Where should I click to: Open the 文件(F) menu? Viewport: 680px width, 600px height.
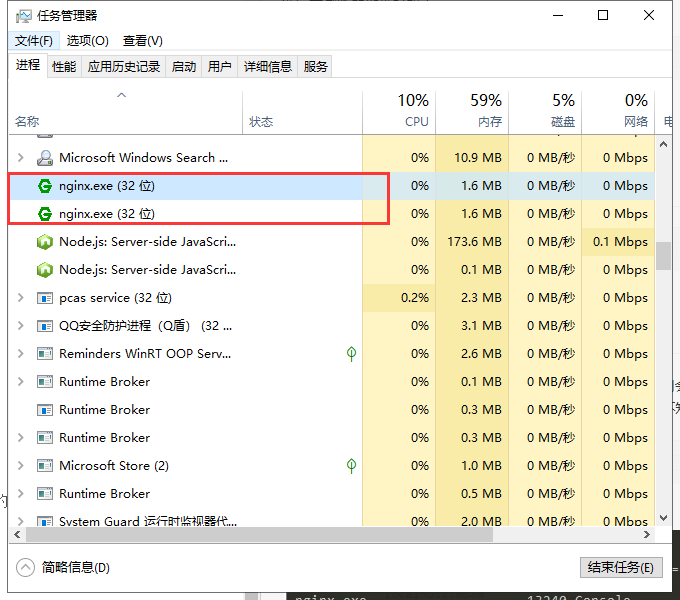tap(33, 41)
